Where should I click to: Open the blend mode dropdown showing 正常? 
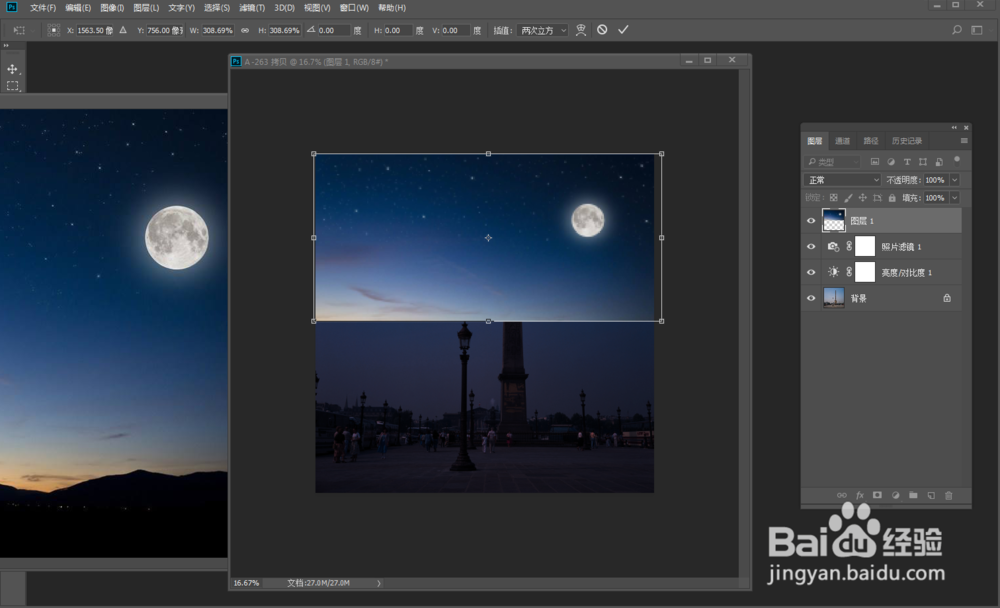click(843, 180)
